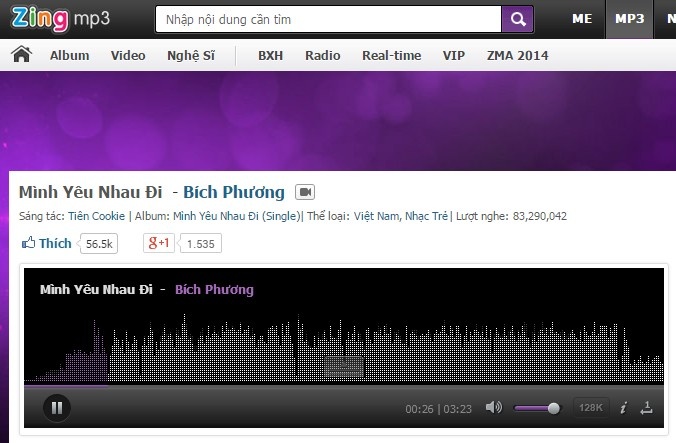Click the Google +1 button
This screenshot has width=676, height=443.
[158, 243]
